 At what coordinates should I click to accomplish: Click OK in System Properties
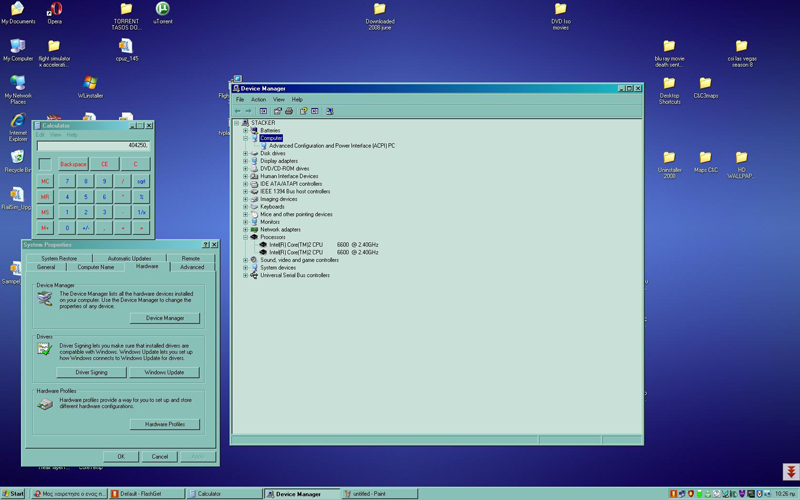tap(121, 457)
